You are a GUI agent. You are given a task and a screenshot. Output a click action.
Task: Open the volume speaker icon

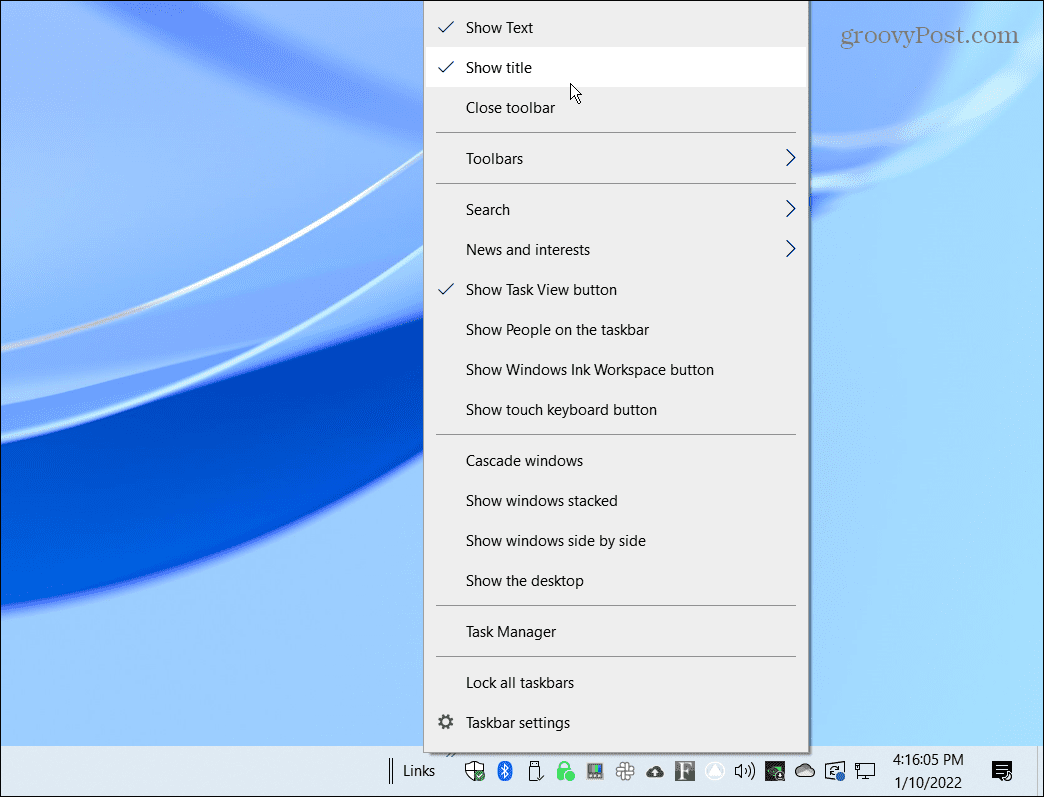(745, 771)
